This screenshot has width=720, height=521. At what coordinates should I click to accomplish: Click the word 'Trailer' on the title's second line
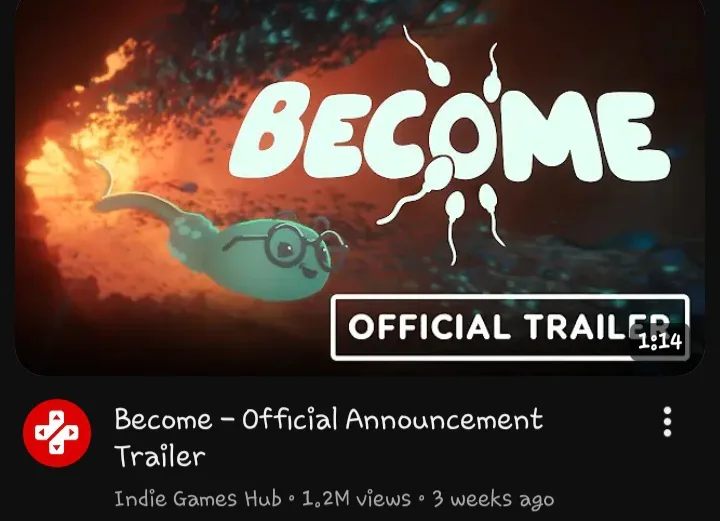(x=160, y=456)
